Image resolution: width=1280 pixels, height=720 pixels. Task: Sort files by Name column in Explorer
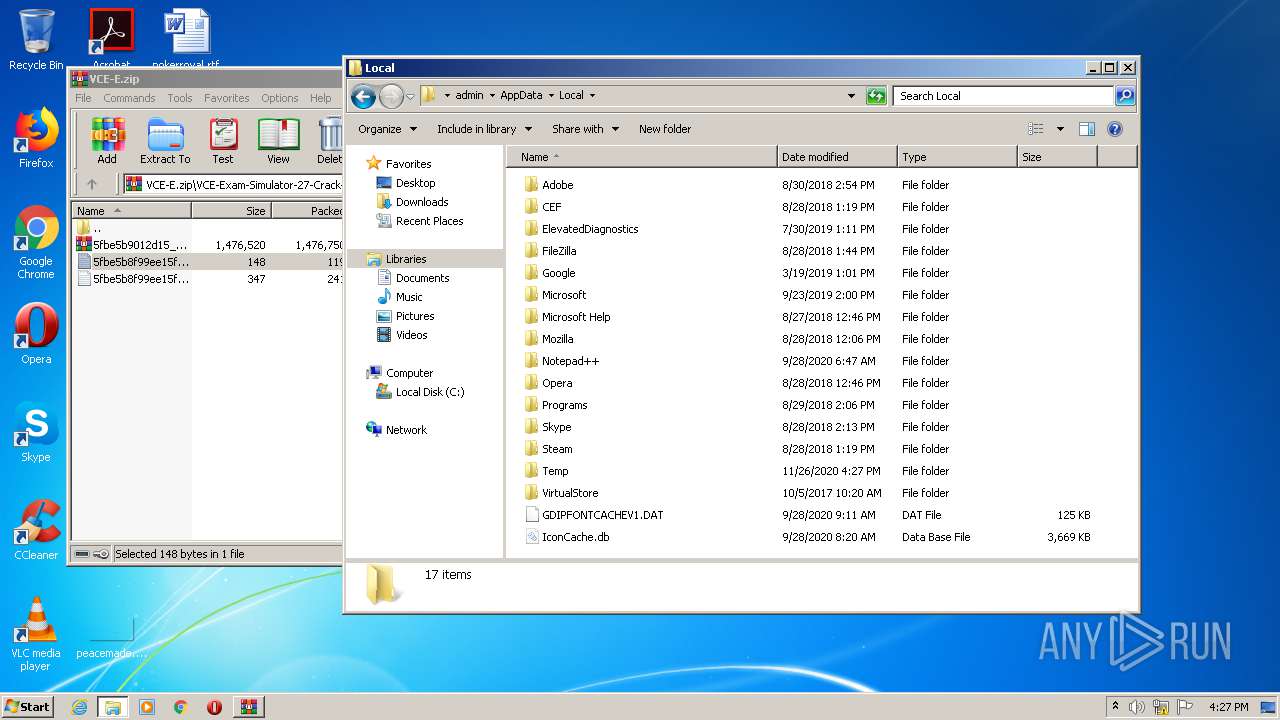pos(642,157)
